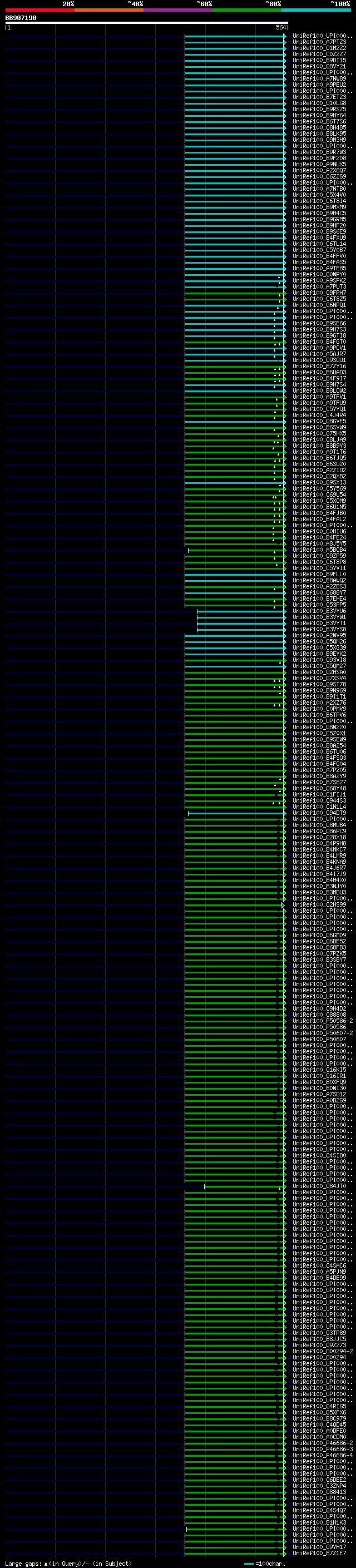Select the UniRef100_O88808 label
The height and width of the screenshot is (1568, 356).
319,1015
